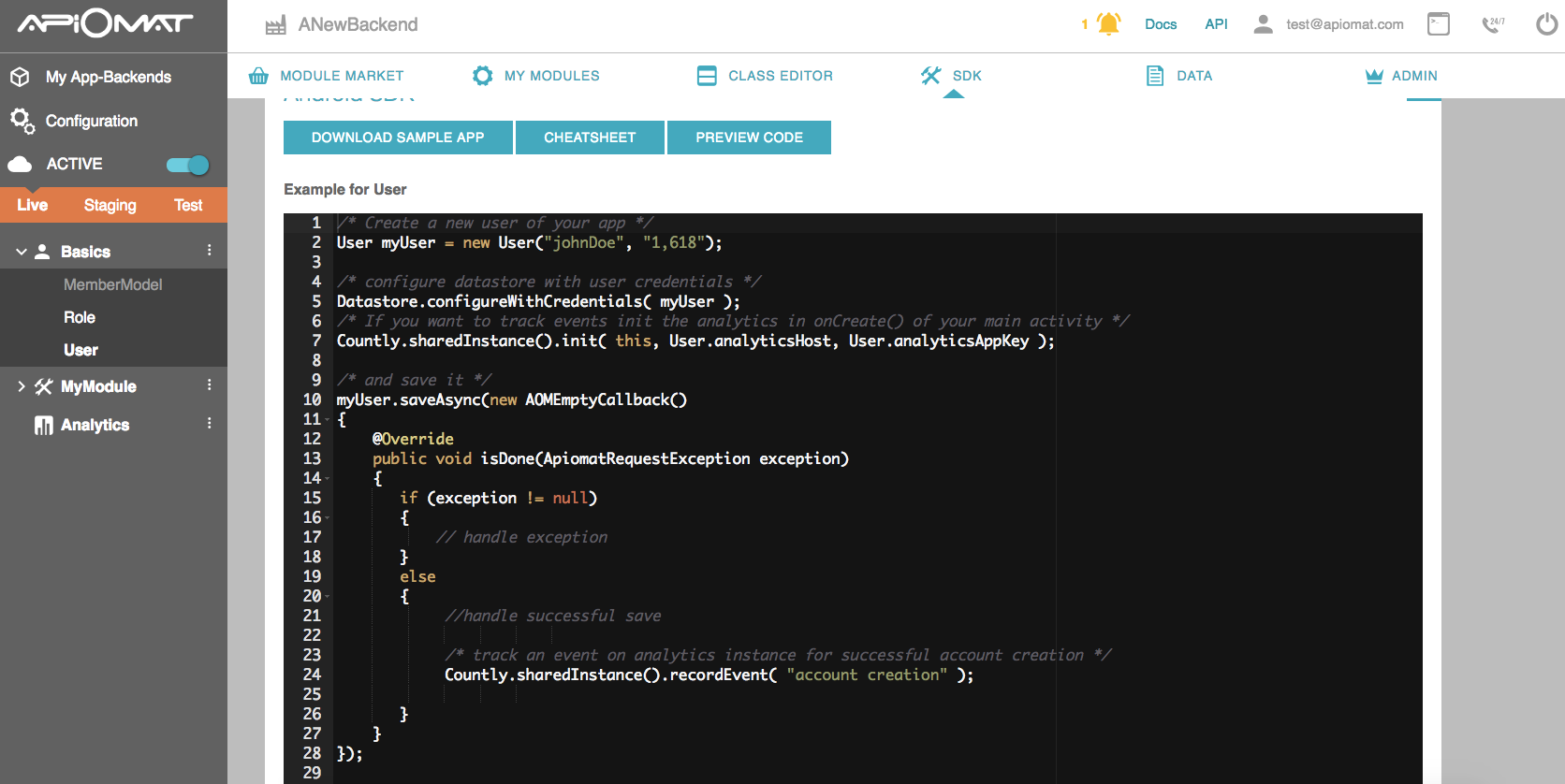The image size is (1565, 784).
Task: Fold code block at line 20
Action: [x=328, y=597]
